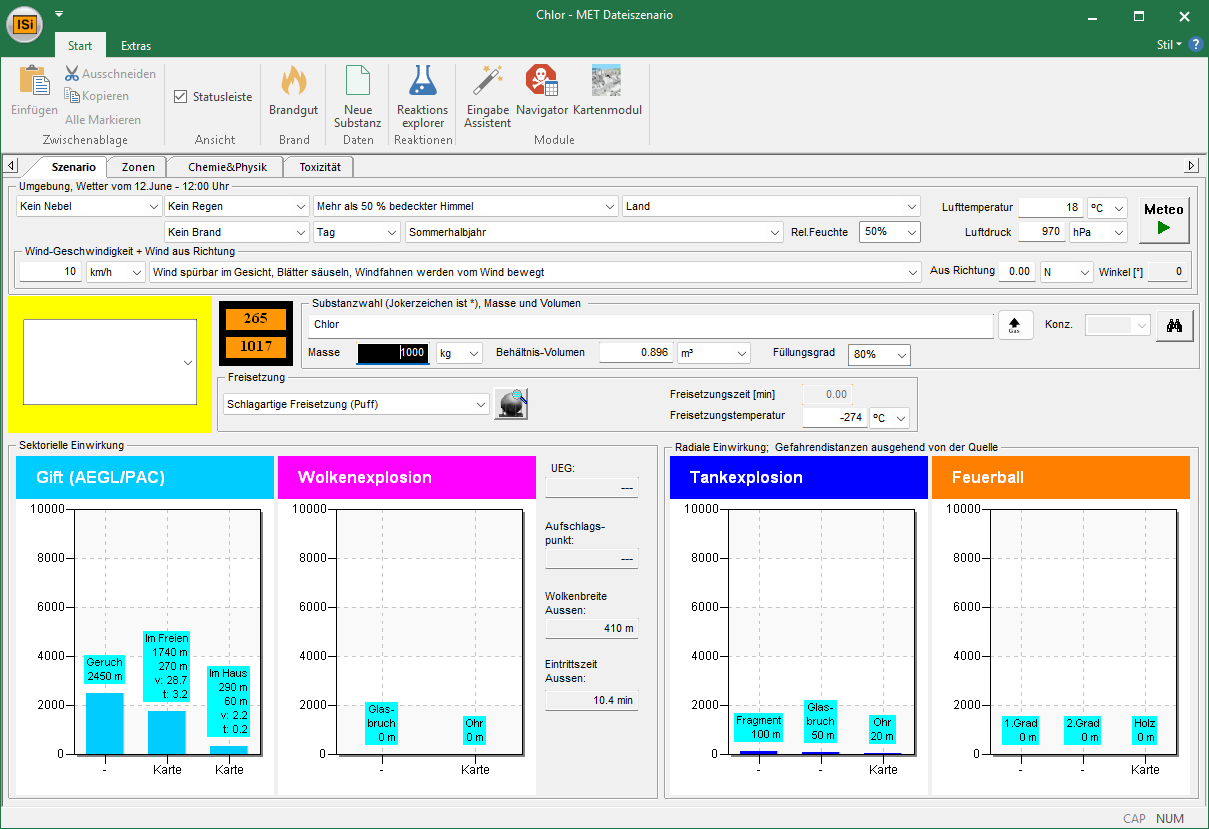The height and width of the screenshot is (829, 1209).
Task: Open the Toxizität tab
Action: (320, 167)
